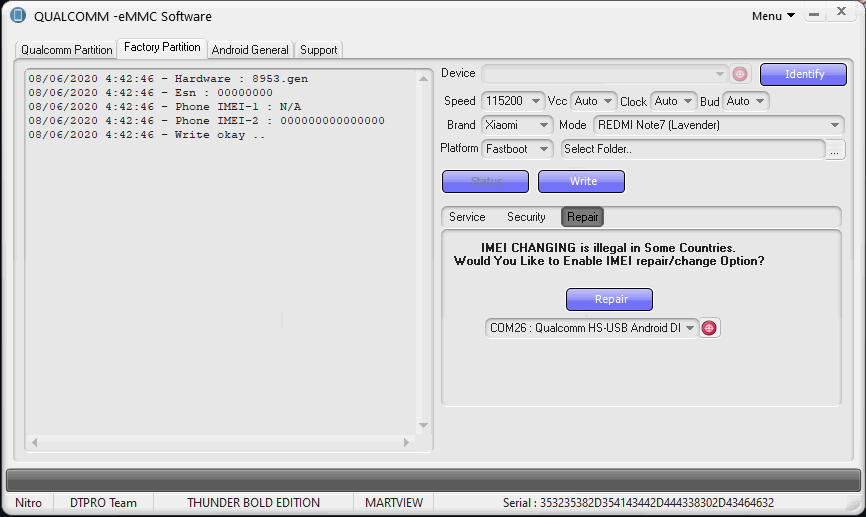Screen dimensions: 866x517
Task: Click 'MARTVIEW' in the status bar
Action: tap(394, 503)
